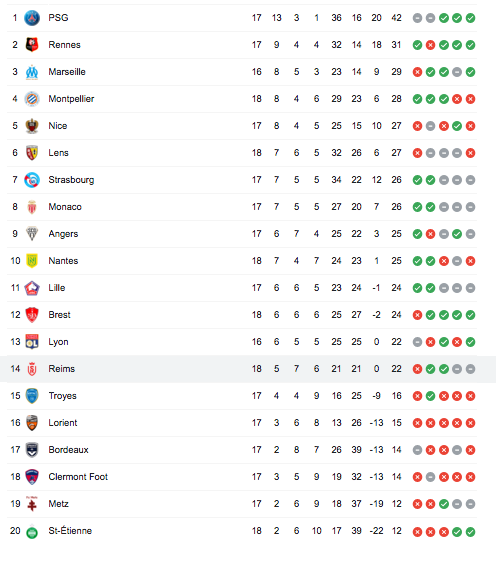Viewport: 496px width, 561px height.
Task: Click the Nantes yellow crest icon
Action: [x=32, y=261]
